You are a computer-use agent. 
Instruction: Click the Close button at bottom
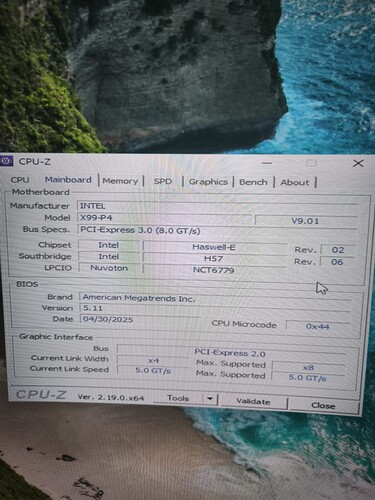[323, 405]
